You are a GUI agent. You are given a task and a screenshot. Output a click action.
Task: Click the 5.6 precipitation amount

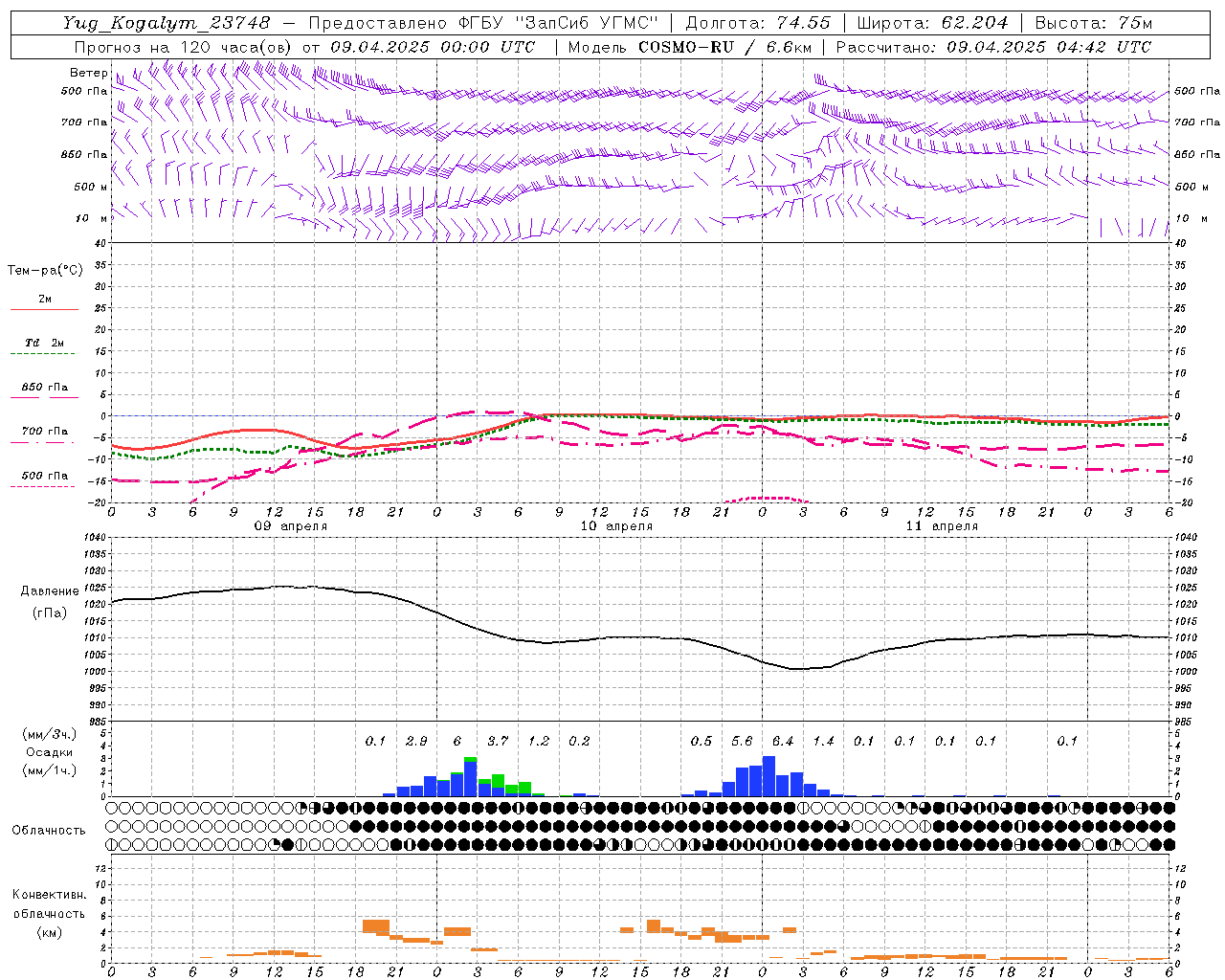click(742, 742)
